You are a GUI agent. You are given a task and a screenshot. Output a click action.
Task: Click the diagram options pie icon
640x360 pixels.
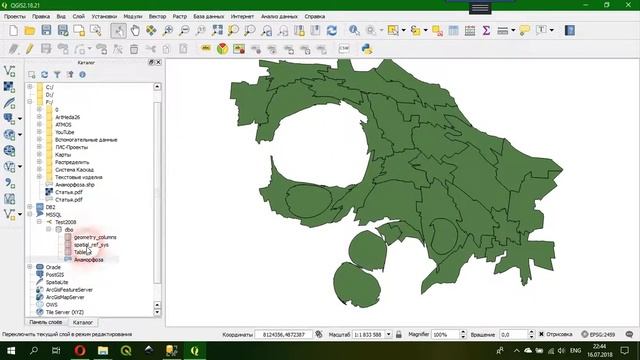[x=222, y=49]
